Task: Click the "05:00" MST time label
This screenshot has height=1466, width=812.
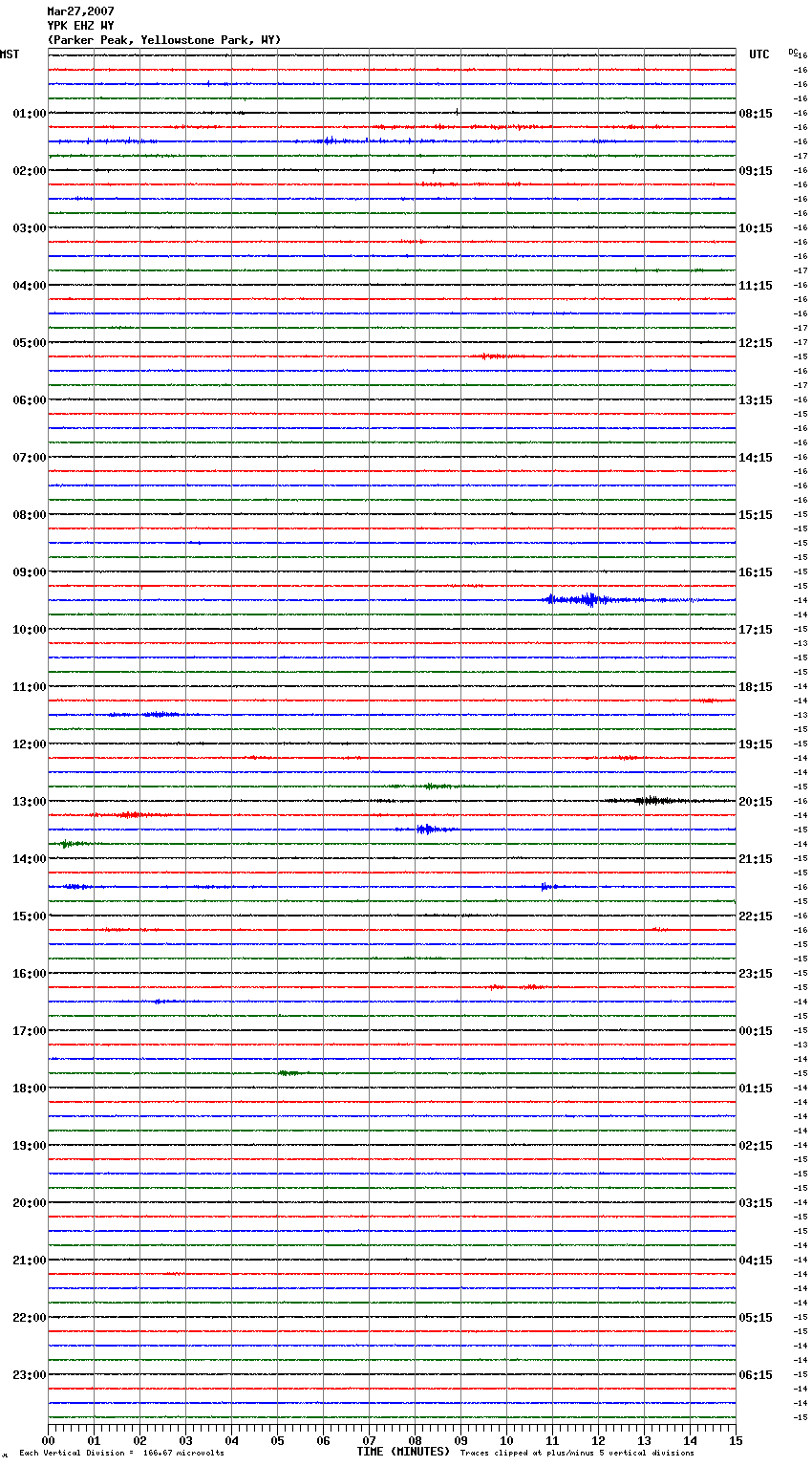Action: (x=30, y=343)
